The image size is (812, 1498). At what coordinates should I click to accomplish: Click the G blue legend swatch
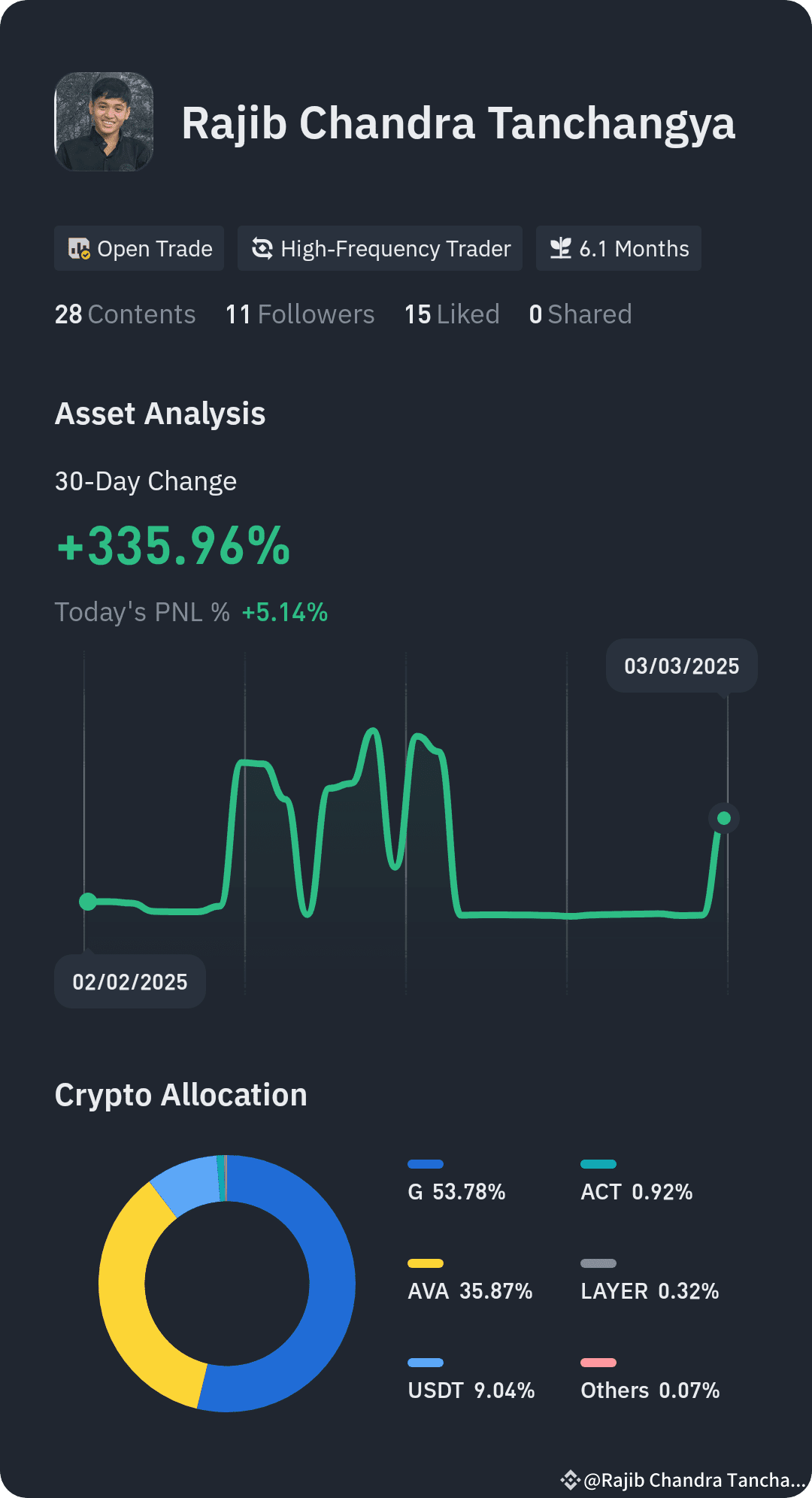point(425,1164)
